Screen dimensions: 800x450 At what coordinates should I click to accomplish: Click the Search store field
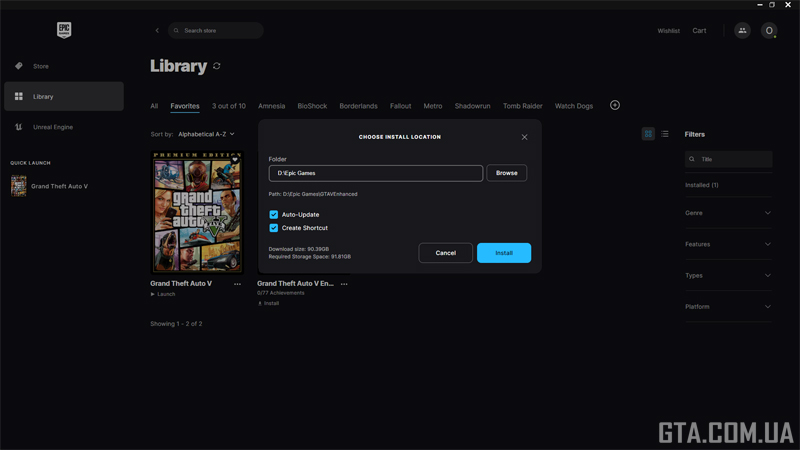point(216,31)
